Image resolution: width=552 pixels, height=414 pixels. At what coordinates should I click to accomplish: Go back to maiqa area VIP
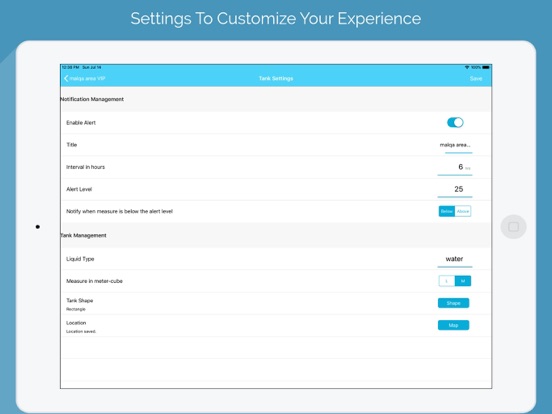pos(87,79)
